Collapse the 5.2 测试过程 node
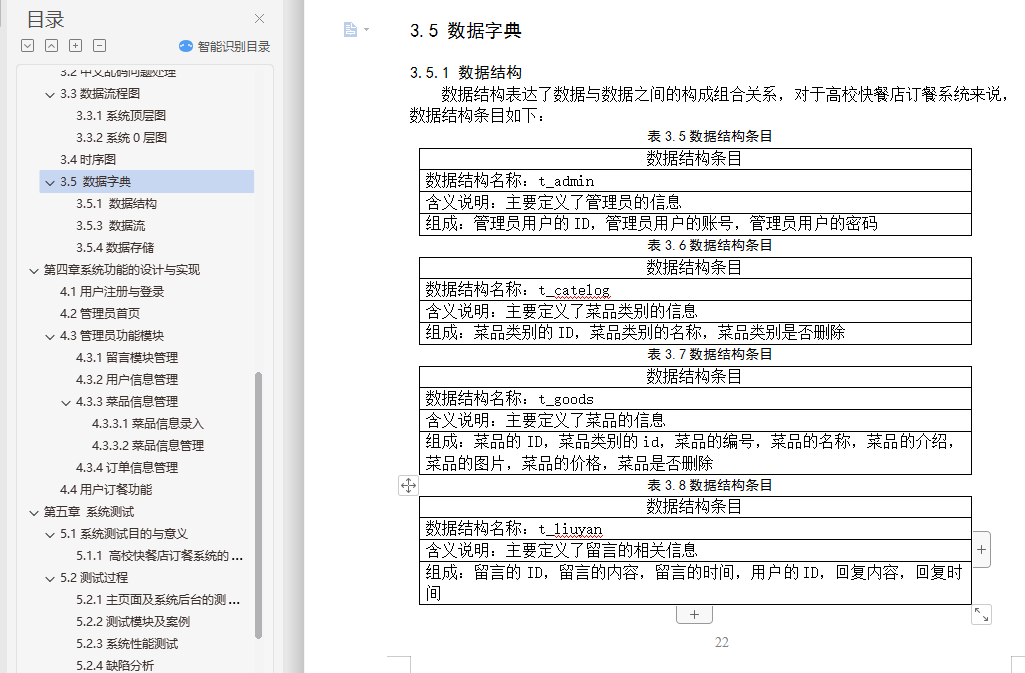Viewport: 1025px width, 673px height. tap(50, 579)
